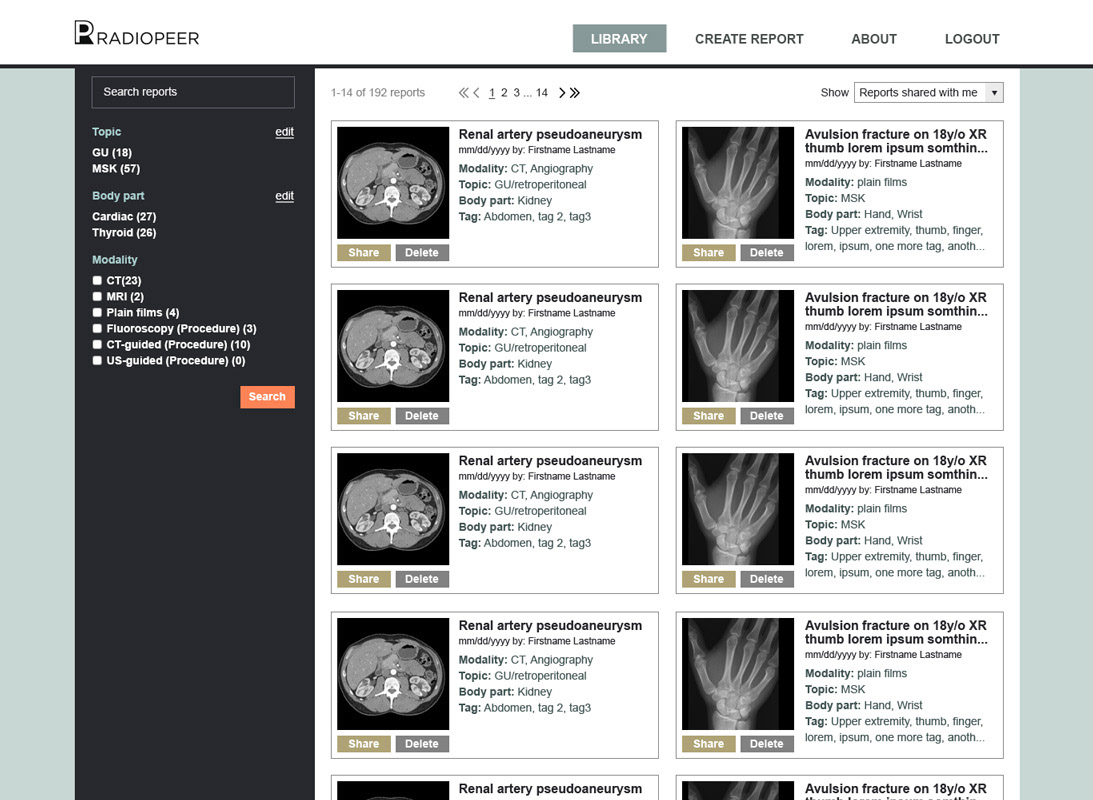The width and height of the screenshot is (1093, 800).
Task: Share the third-row Renal artery pseudoaneurysm report
Action: click(x=364, y=578)
